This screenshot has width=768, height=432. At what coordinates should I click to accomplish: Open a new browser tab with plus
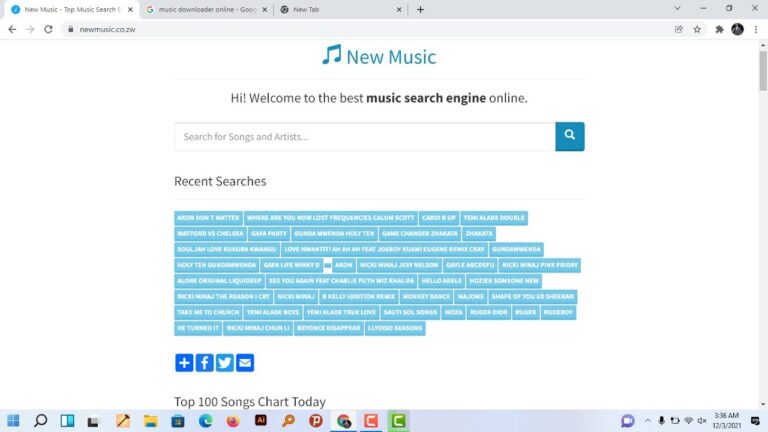point(420,9)
